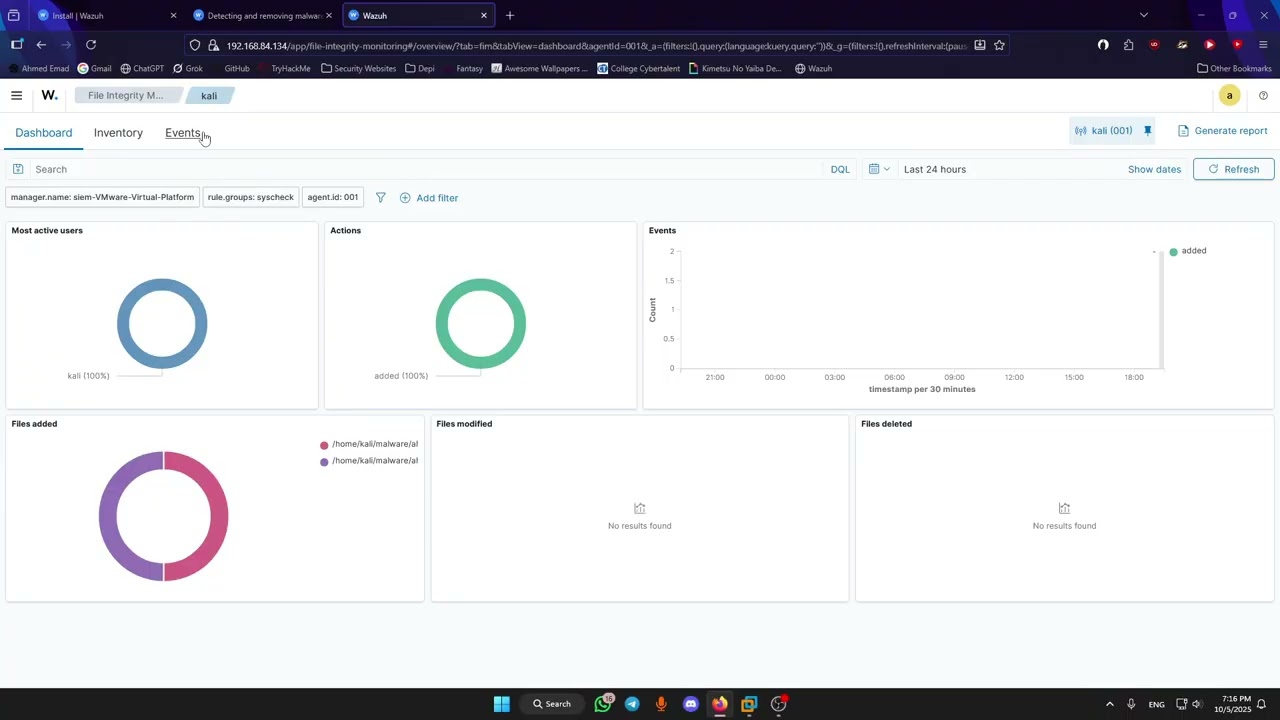Click the manager.name filter pill
This screenshot has height=720, width=1280.
point(102,197)
